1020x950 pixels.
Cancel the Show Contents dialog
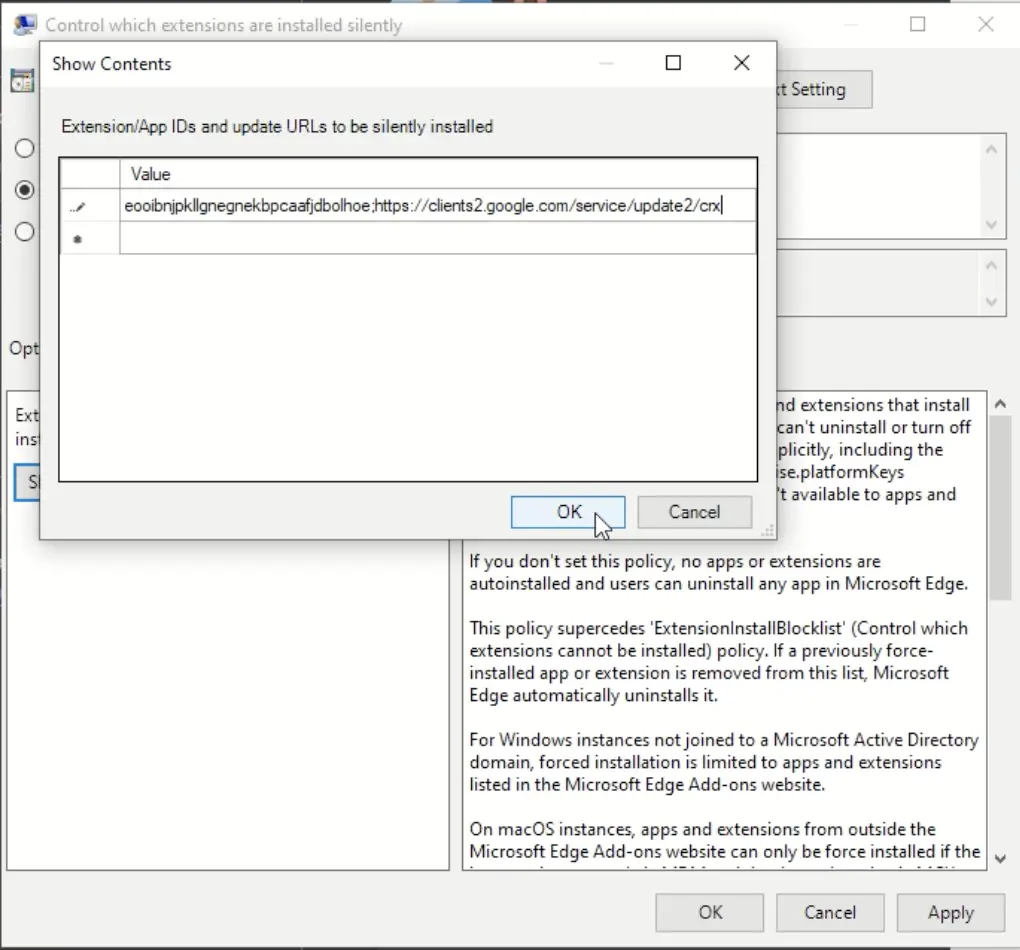pos(694,511)
